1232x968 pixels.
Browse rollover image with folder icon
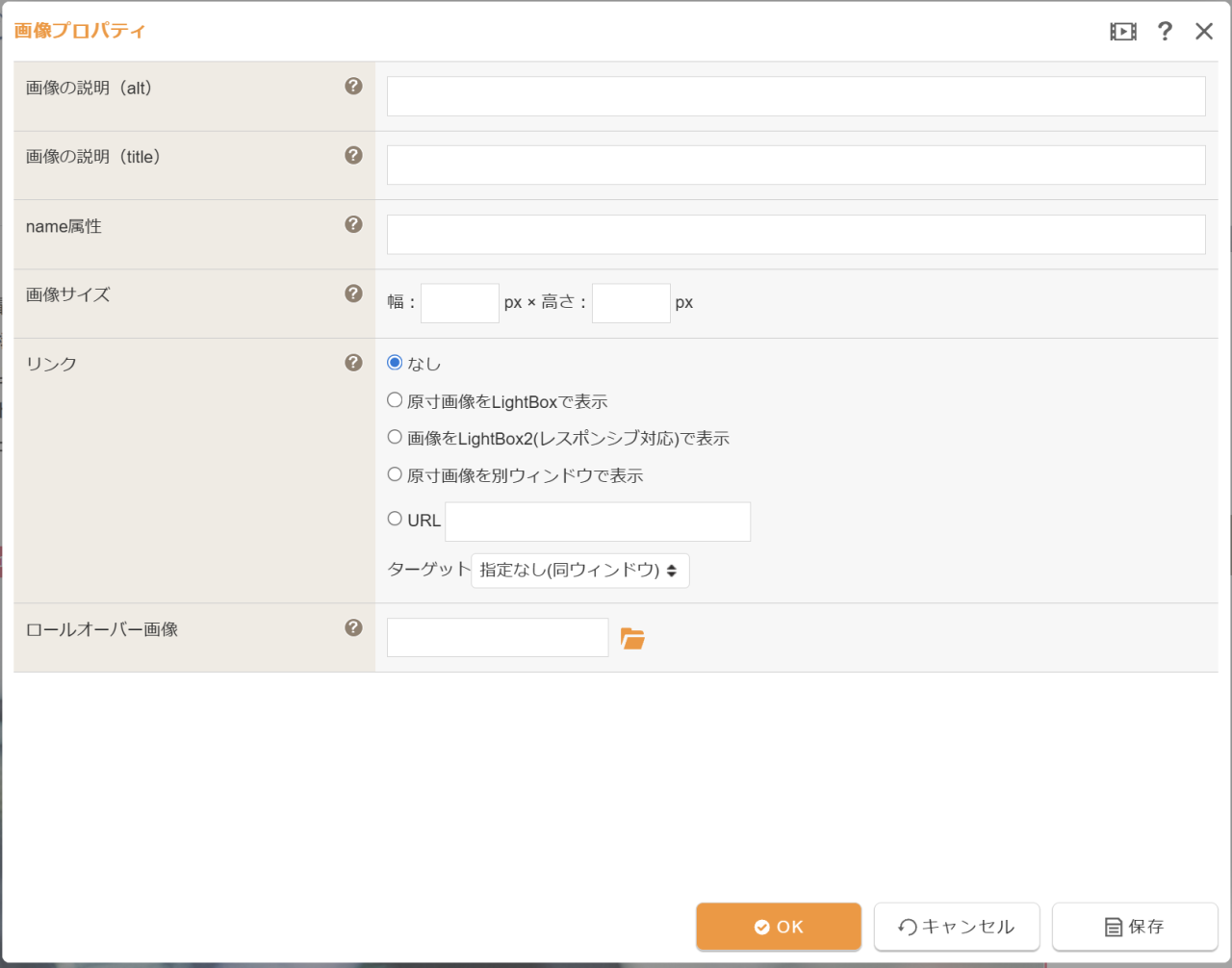632,639
